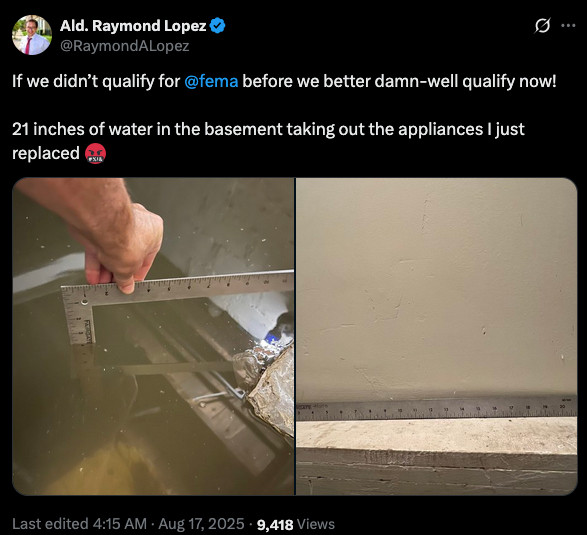
Task: Open the three-dot more options menu
Action: point(568,26)
